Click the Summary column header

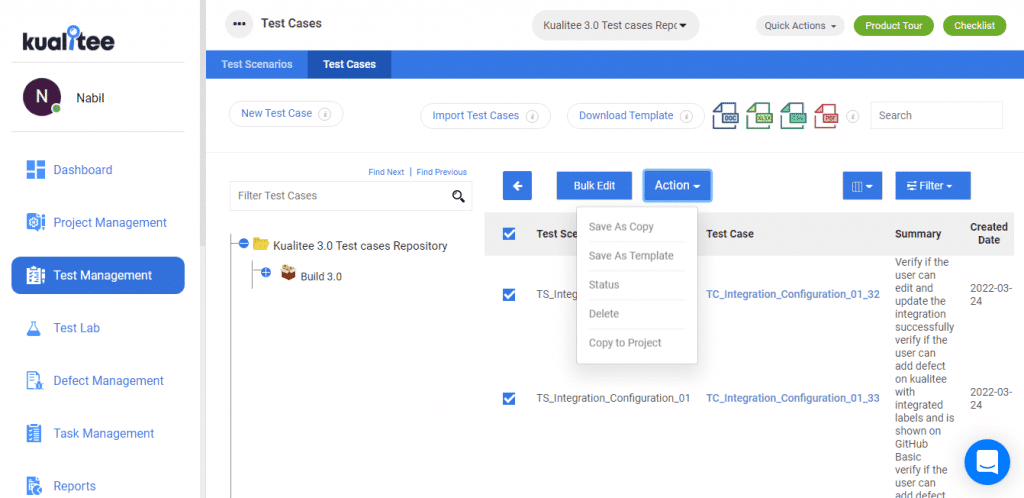click(x=918, y=234)
